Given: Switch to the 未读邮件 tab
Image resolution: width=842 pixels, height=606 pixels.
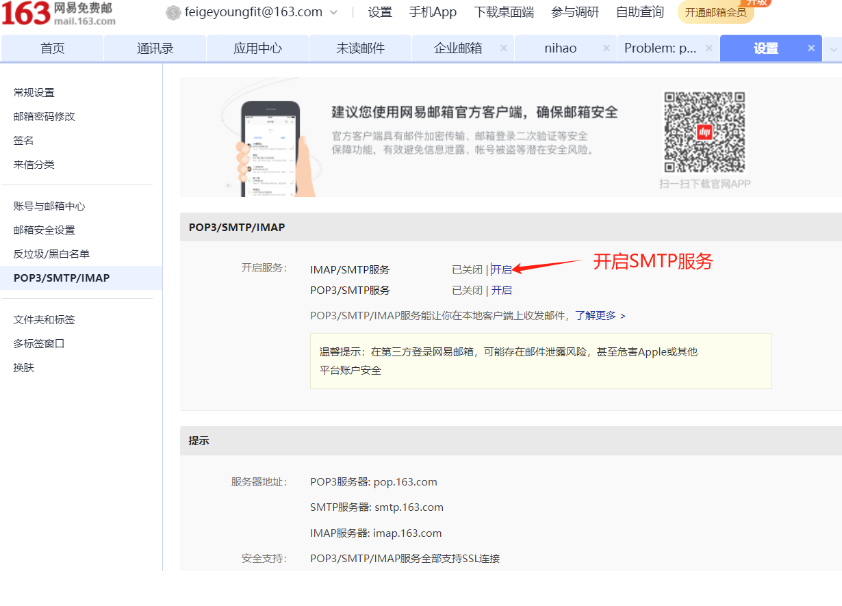Looking at the screenshot, I should (x=360, y=48).
